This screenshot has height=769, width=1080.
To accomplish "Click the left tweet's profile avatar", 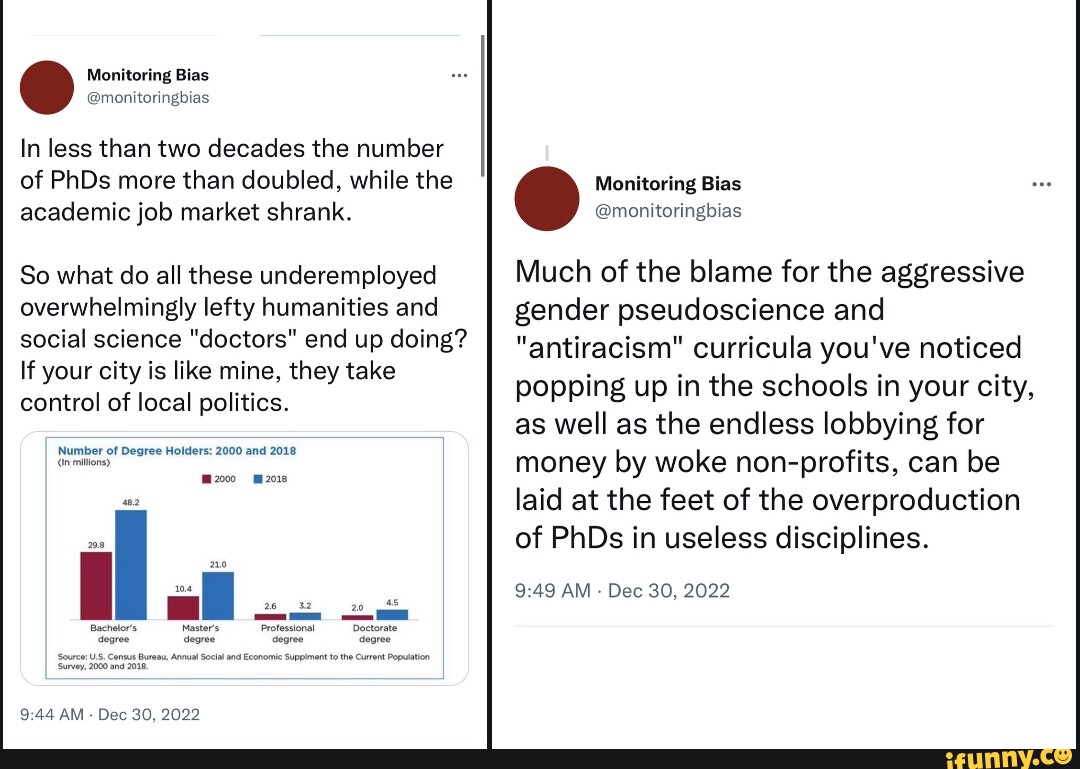I will (47, 86).
